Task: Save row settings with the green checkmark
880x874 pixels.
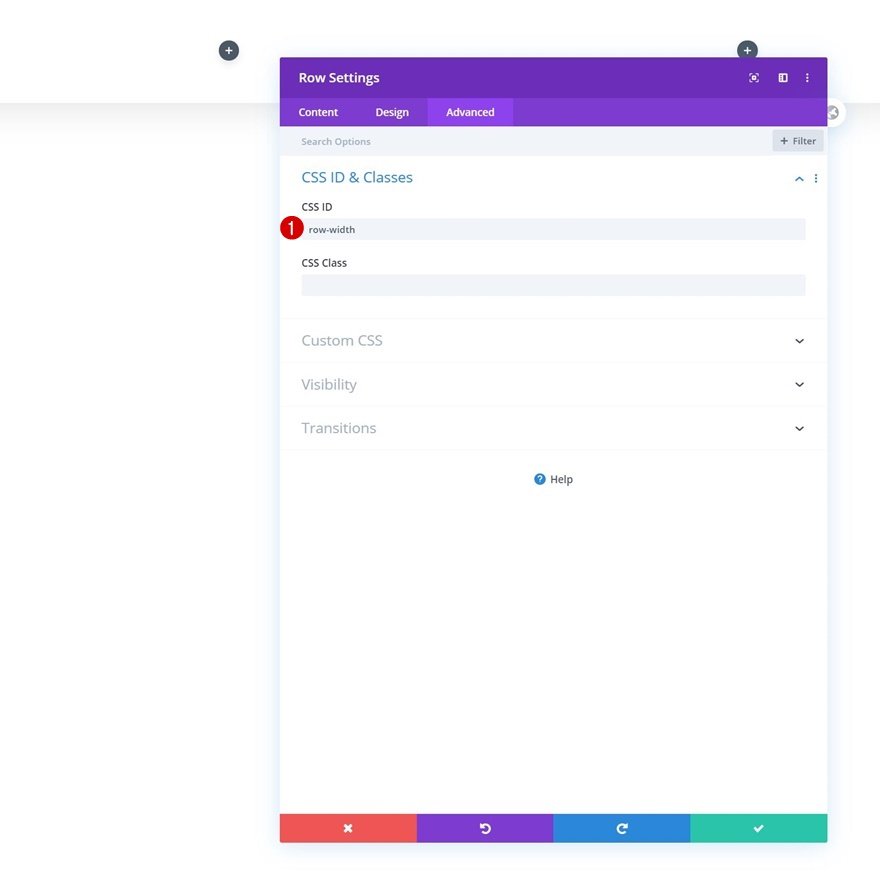Action: (759, 828)
